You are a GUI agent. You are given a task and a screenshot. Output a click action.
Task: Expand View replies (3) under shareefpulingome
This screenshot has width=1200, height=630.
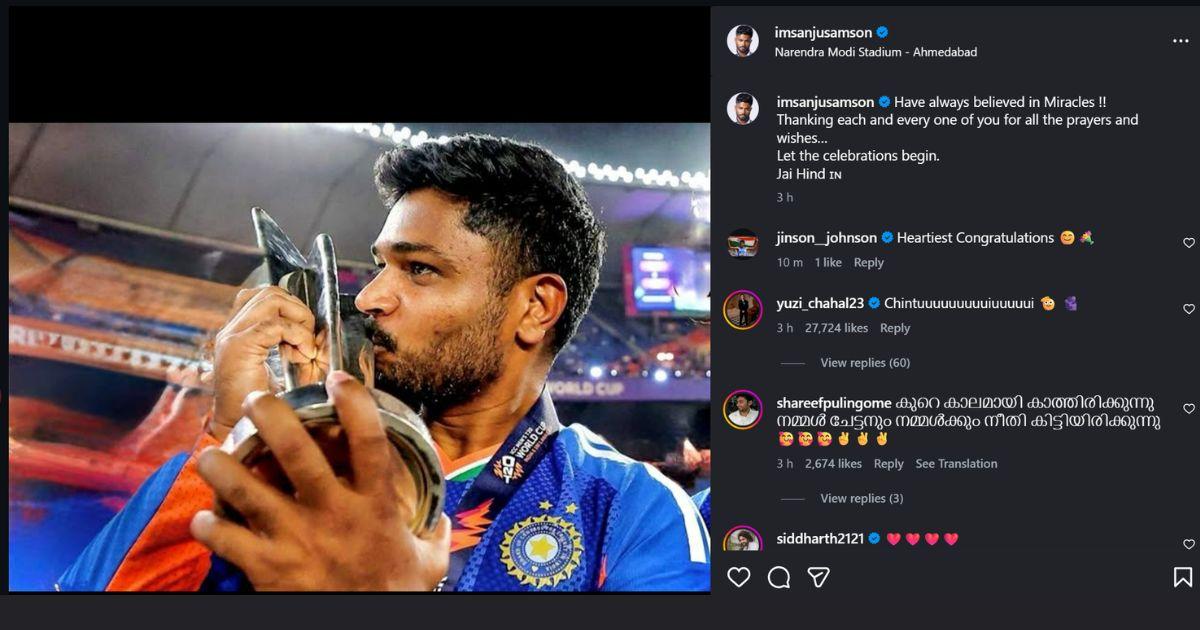(x=861, y=499)
